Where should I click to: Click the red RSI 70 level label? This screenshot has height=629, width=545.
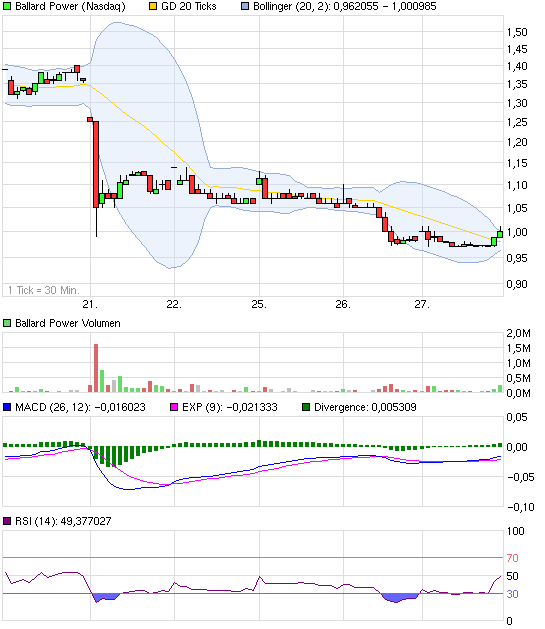(x=512, y=558)
